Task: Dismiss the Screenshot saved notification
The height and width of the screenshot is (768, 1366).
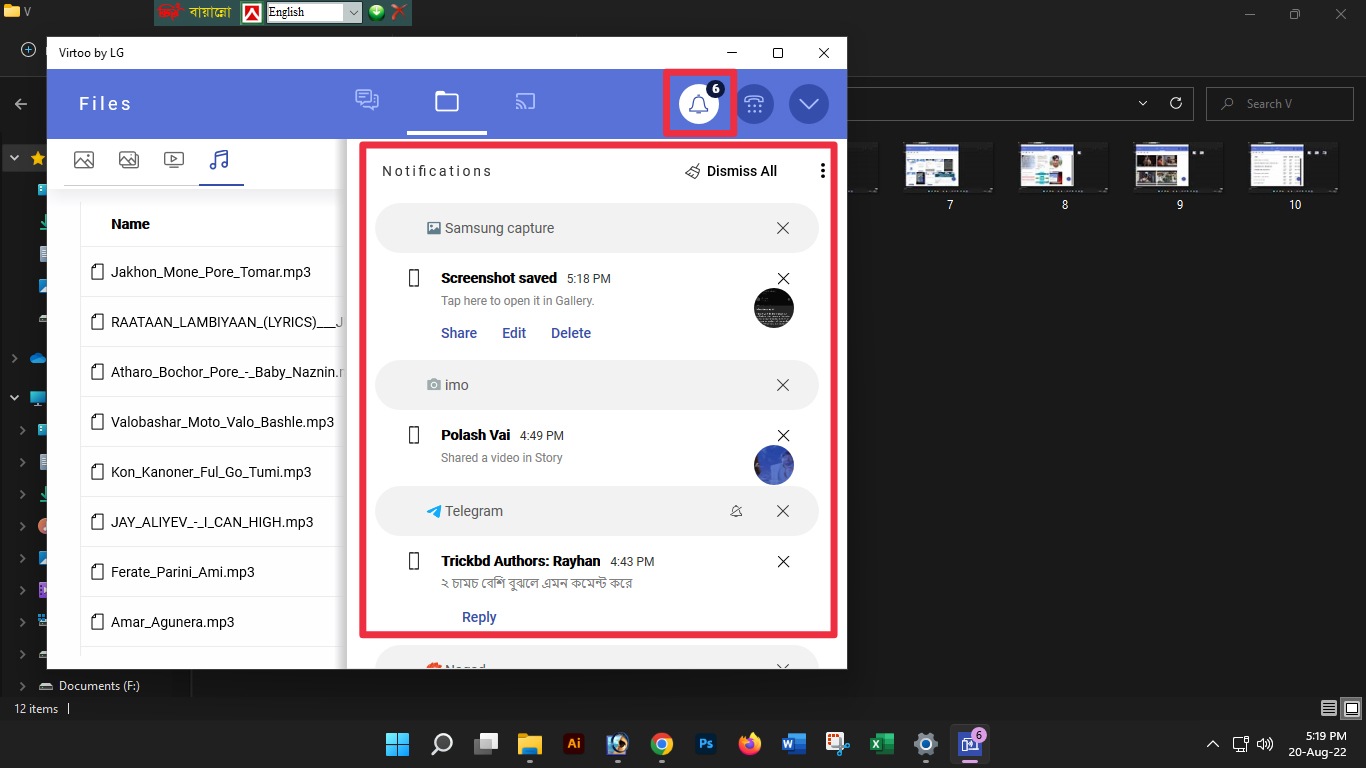Action: 784,278
